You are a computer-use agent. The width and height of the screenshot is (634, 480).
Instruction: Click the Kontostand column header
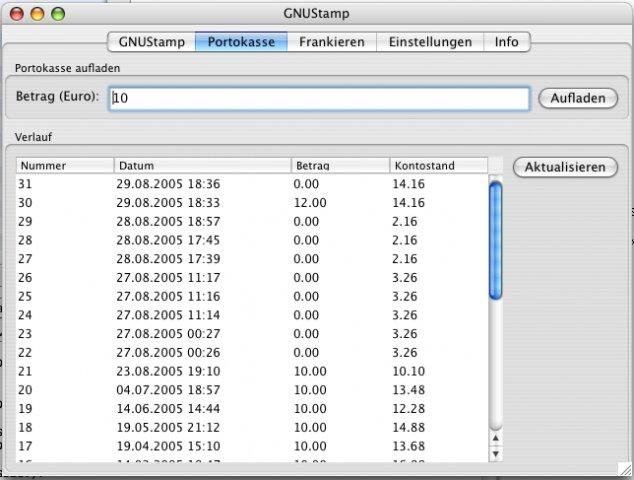439,166
